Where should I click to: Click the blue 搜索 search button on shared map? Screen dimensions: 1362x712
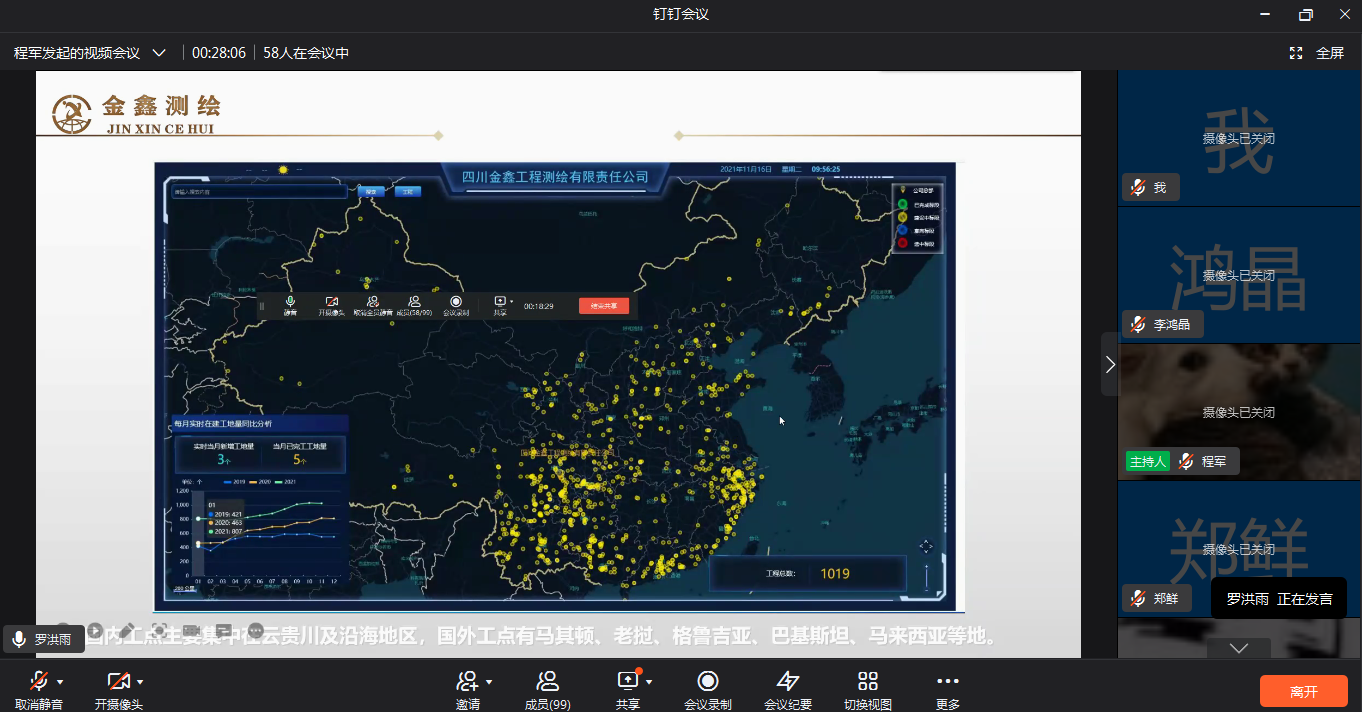coord(371,191)
